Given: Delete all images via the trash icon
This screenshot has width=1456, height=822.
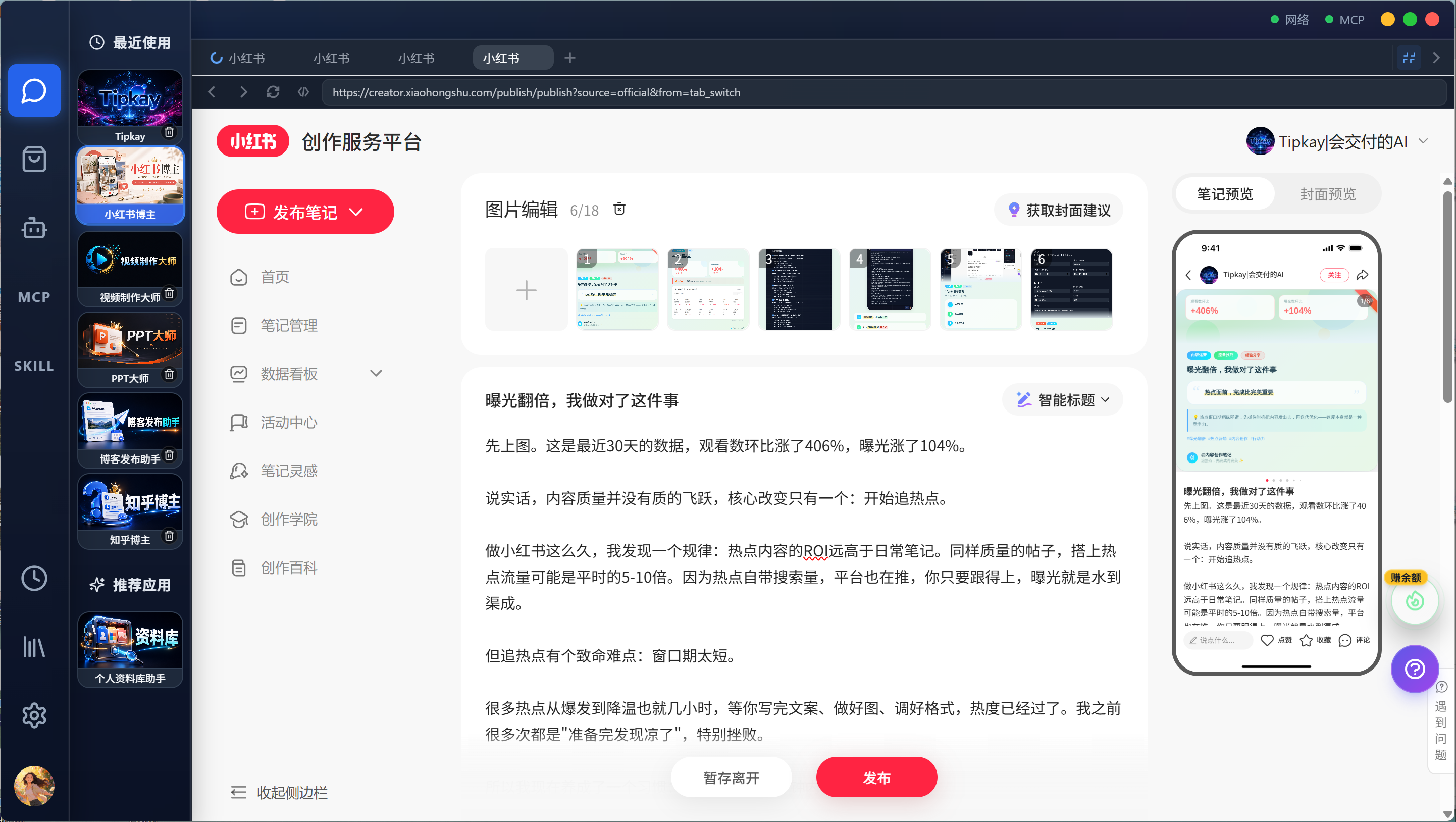Looking at the screenshot, I should click(x=619, y=209).
